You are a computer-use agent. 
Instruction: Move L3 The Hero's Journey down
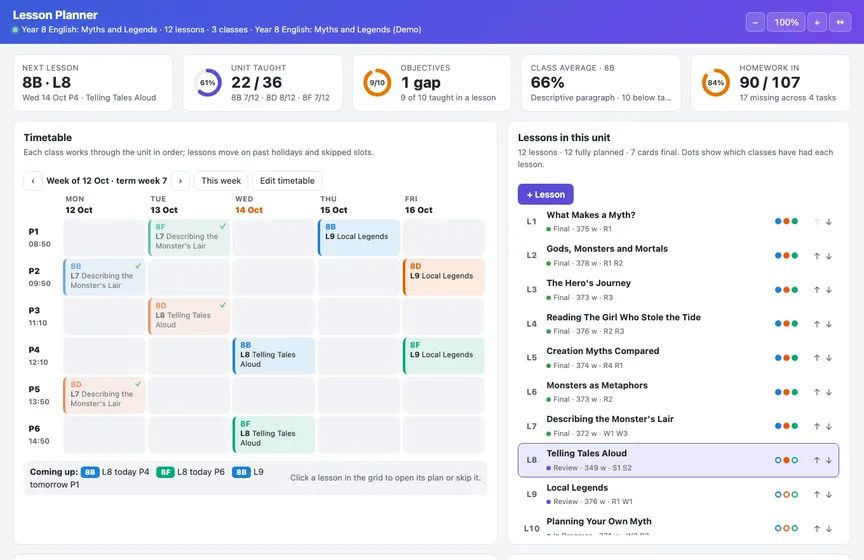pos(828,290)
